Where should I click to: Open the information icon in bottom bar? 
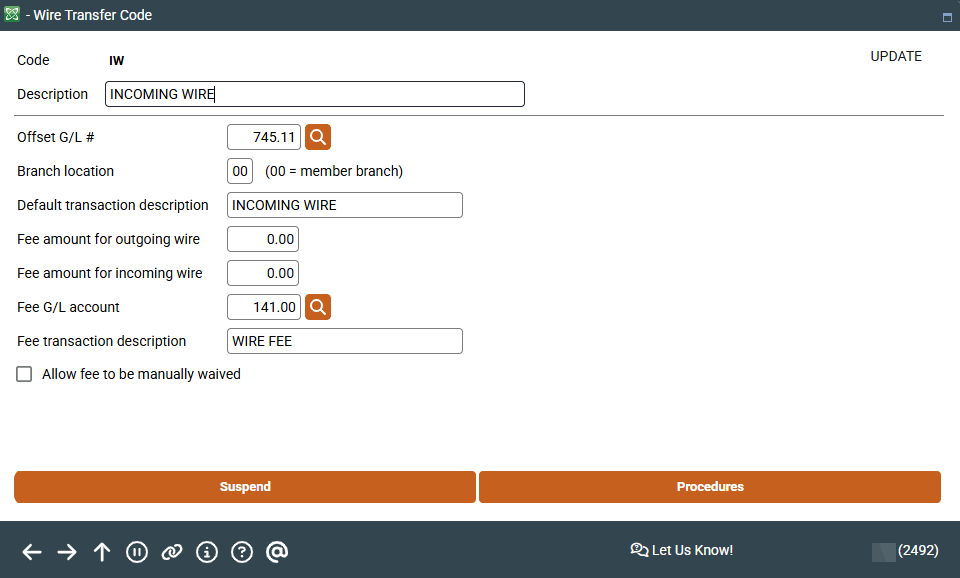[207, 552]
